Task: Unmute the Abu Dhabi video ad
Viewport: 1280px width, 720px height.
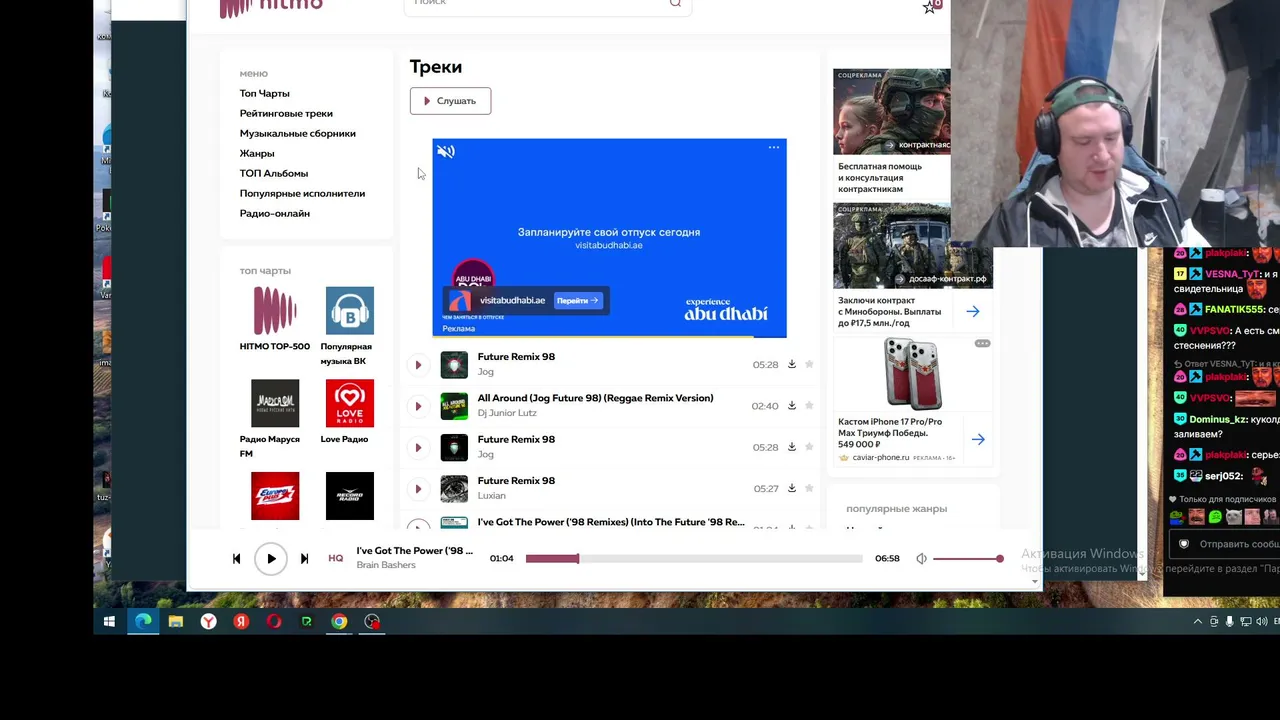Action: click(446, 152)
